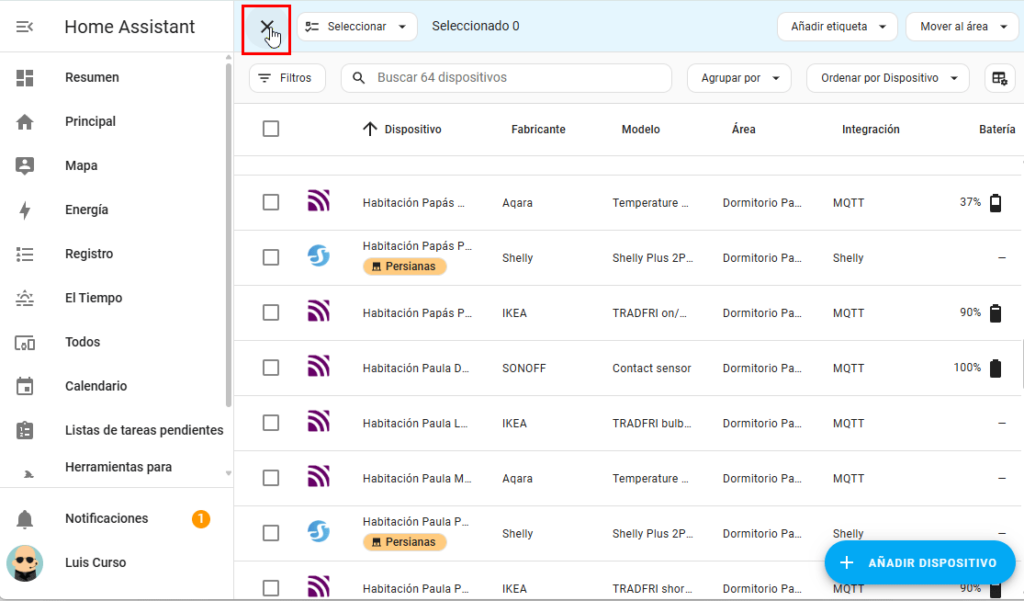The width and height of the screenshot is (1024, 601).
Task: Open Notificaciones bell in sidebar
Action: [x=25, y=519]
